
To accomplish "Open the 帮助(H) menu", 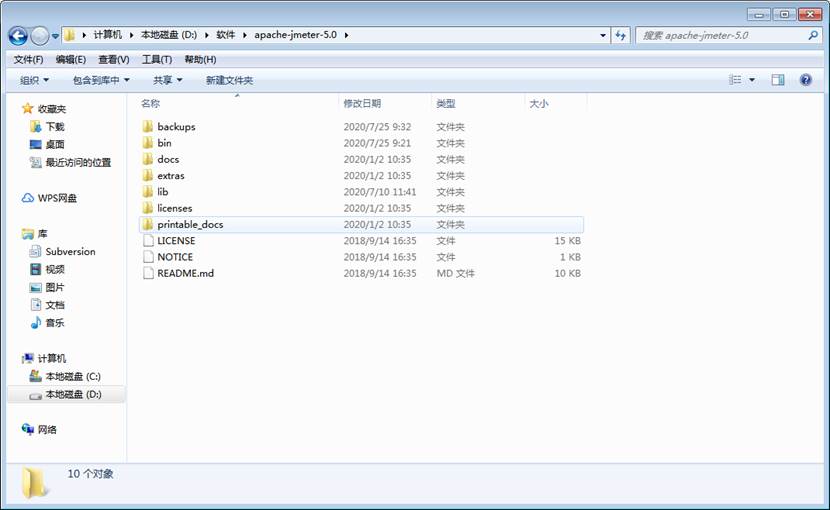I will click(x=200, y=59).
